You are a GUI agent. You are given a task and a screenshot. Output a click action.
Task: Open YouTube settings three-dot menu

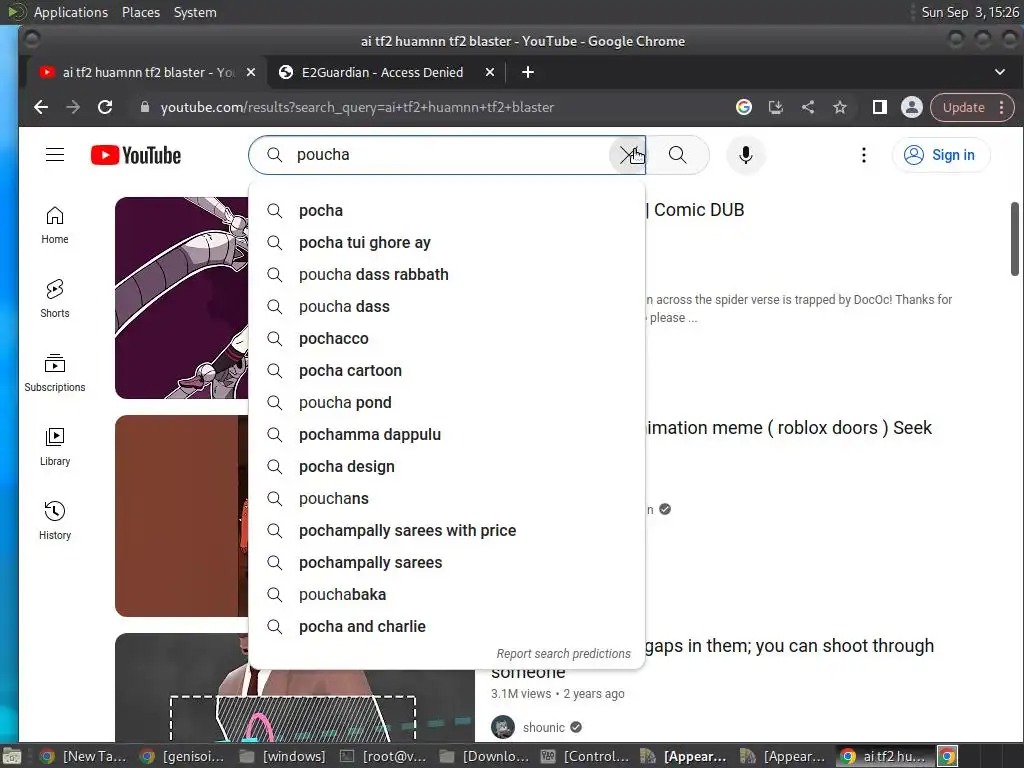(863, 155)
